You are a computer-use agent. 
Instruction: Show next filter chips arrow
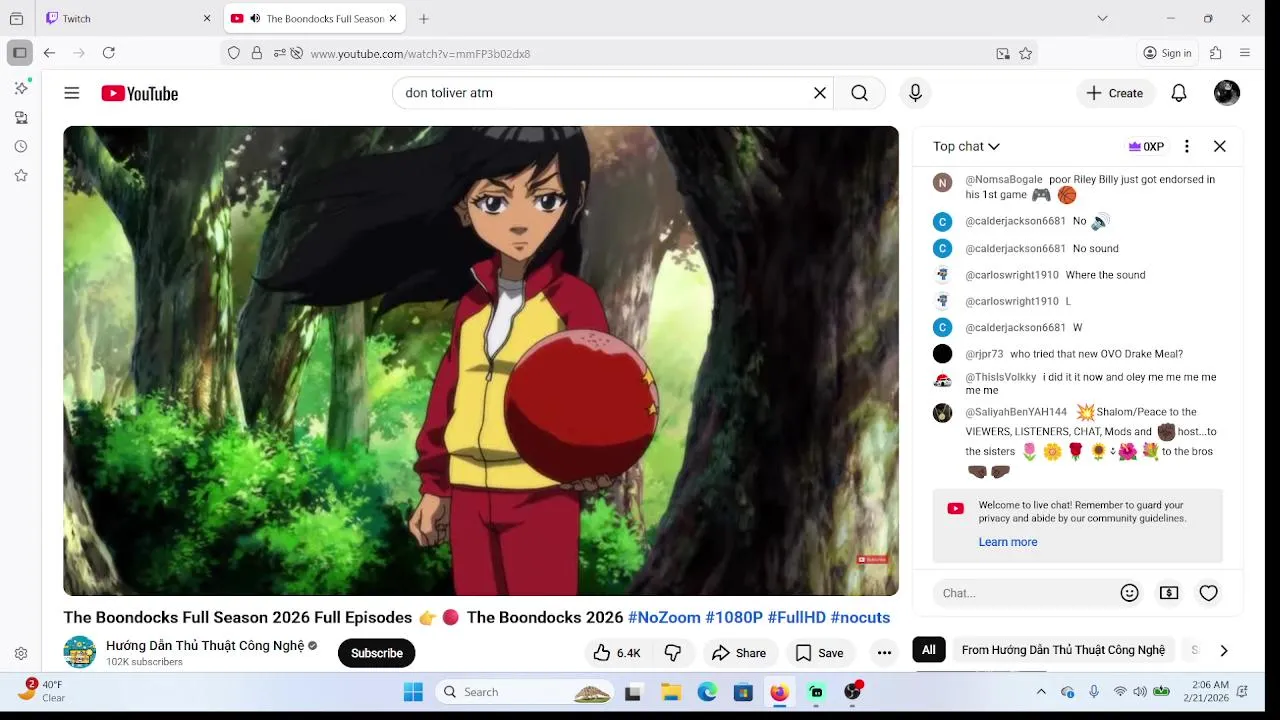(1223, 650)
